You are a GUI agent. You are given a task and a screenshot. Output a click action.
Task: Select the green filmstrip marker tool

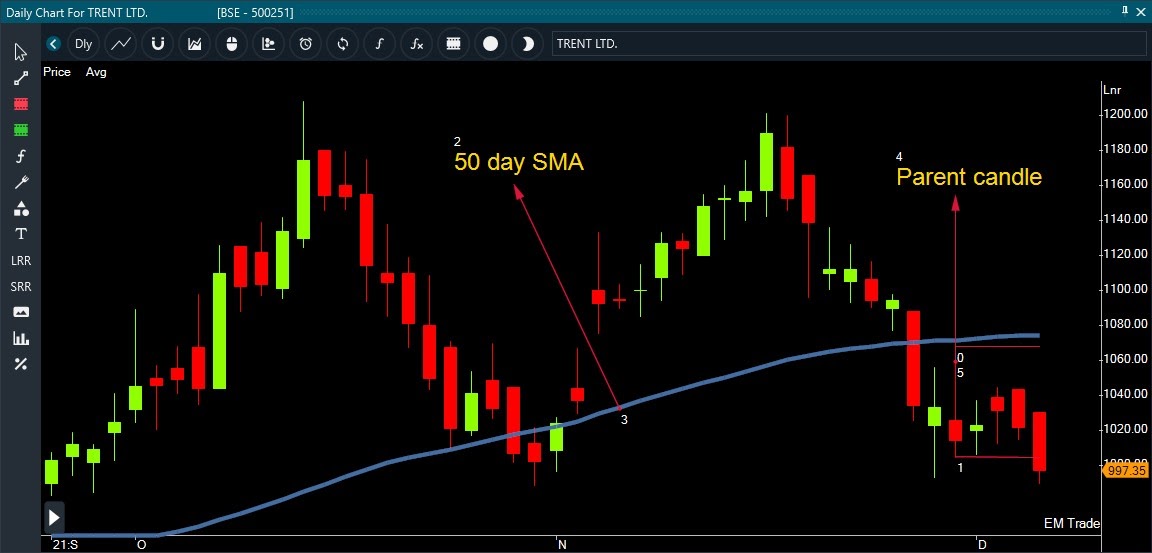[x=21, y=130]
